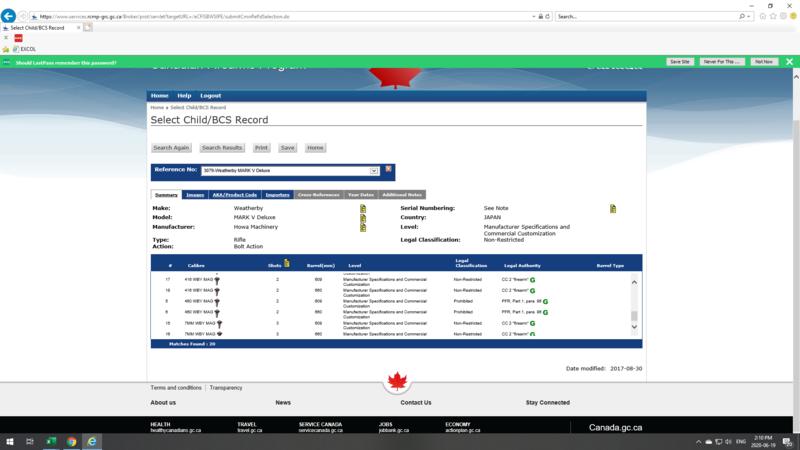This screenshot has width=800, height=450.
Task: Click Home in the blue menu bar
Action: pos(160,96)
